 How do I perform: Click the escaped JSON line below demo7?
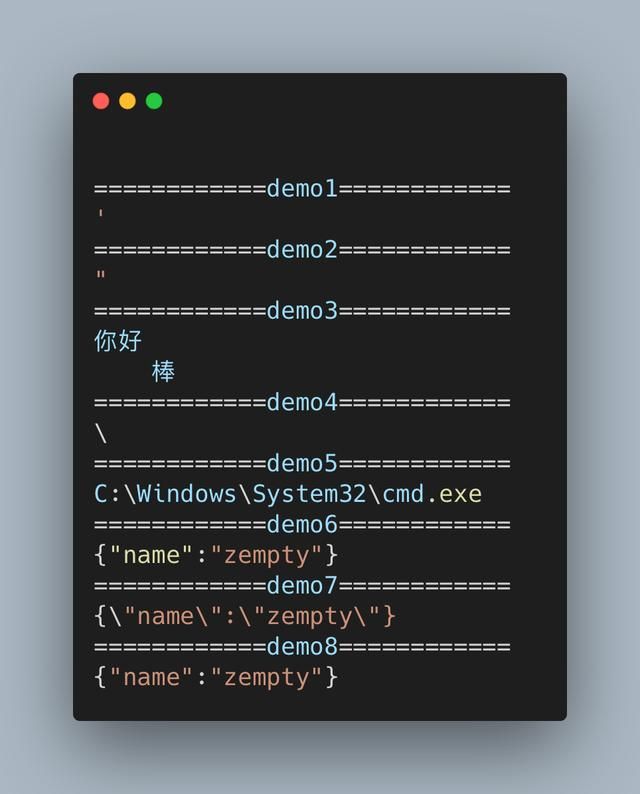tap(245, 616)
